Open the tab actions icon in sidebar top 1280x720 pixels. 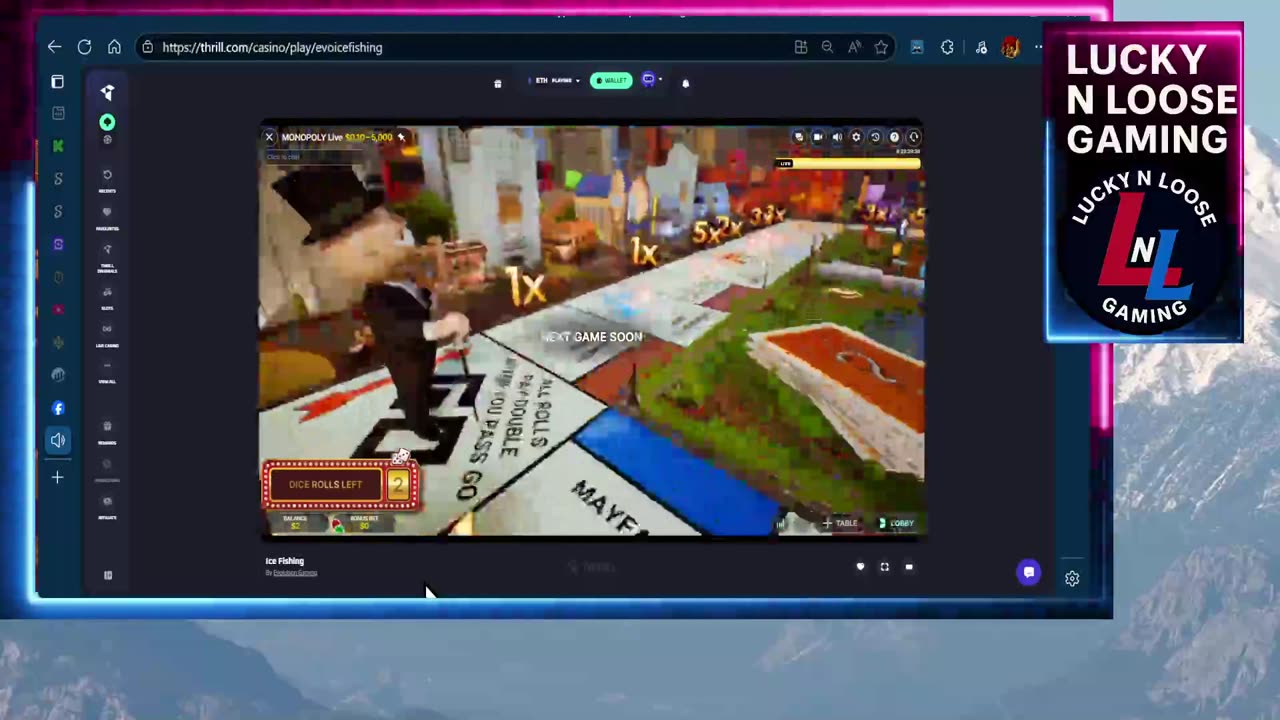(58, 82)
